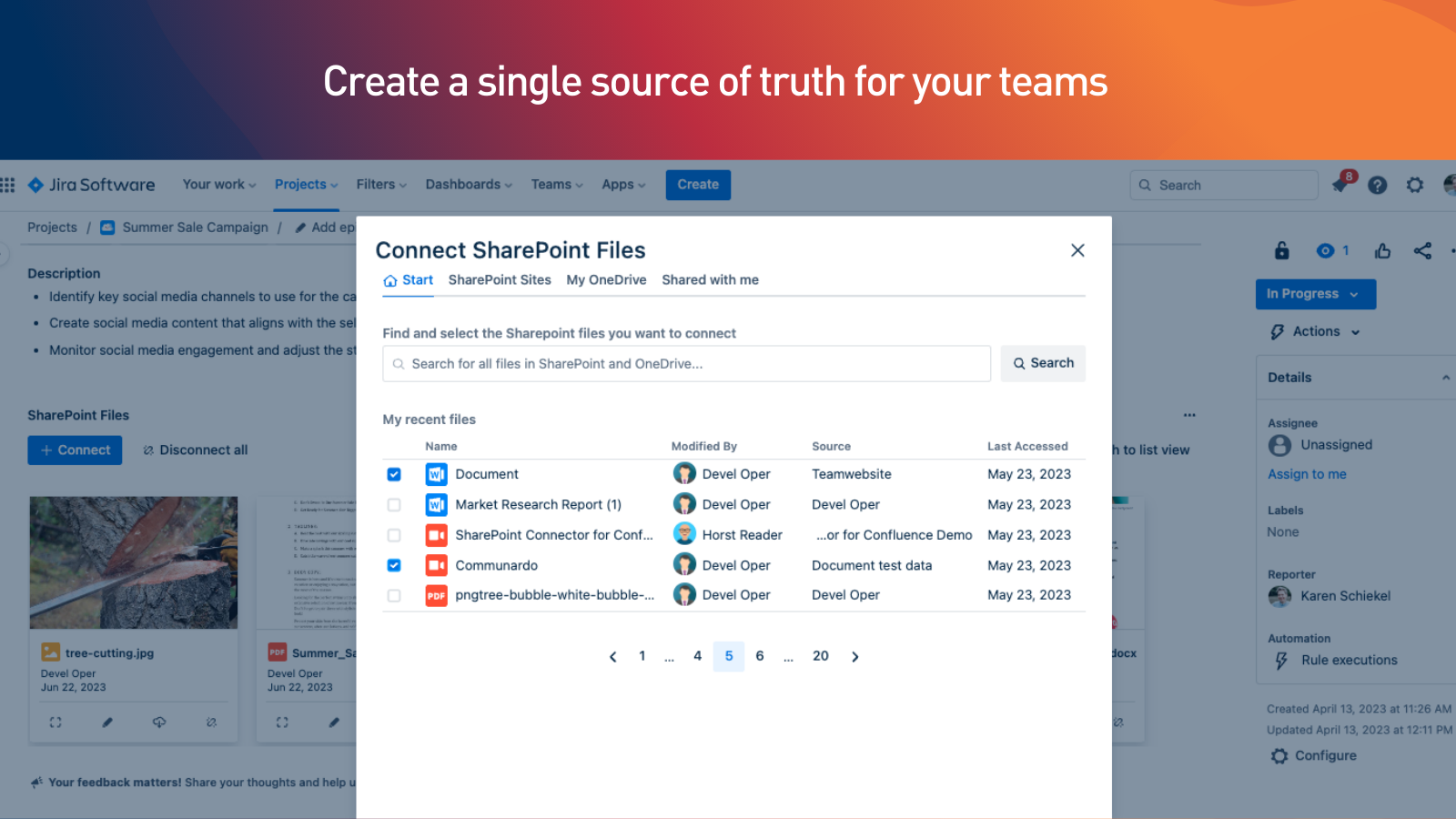The image size is (1456, 819).
Task: Open the Projects dropdown menu
Action: [x=307, y=185]
